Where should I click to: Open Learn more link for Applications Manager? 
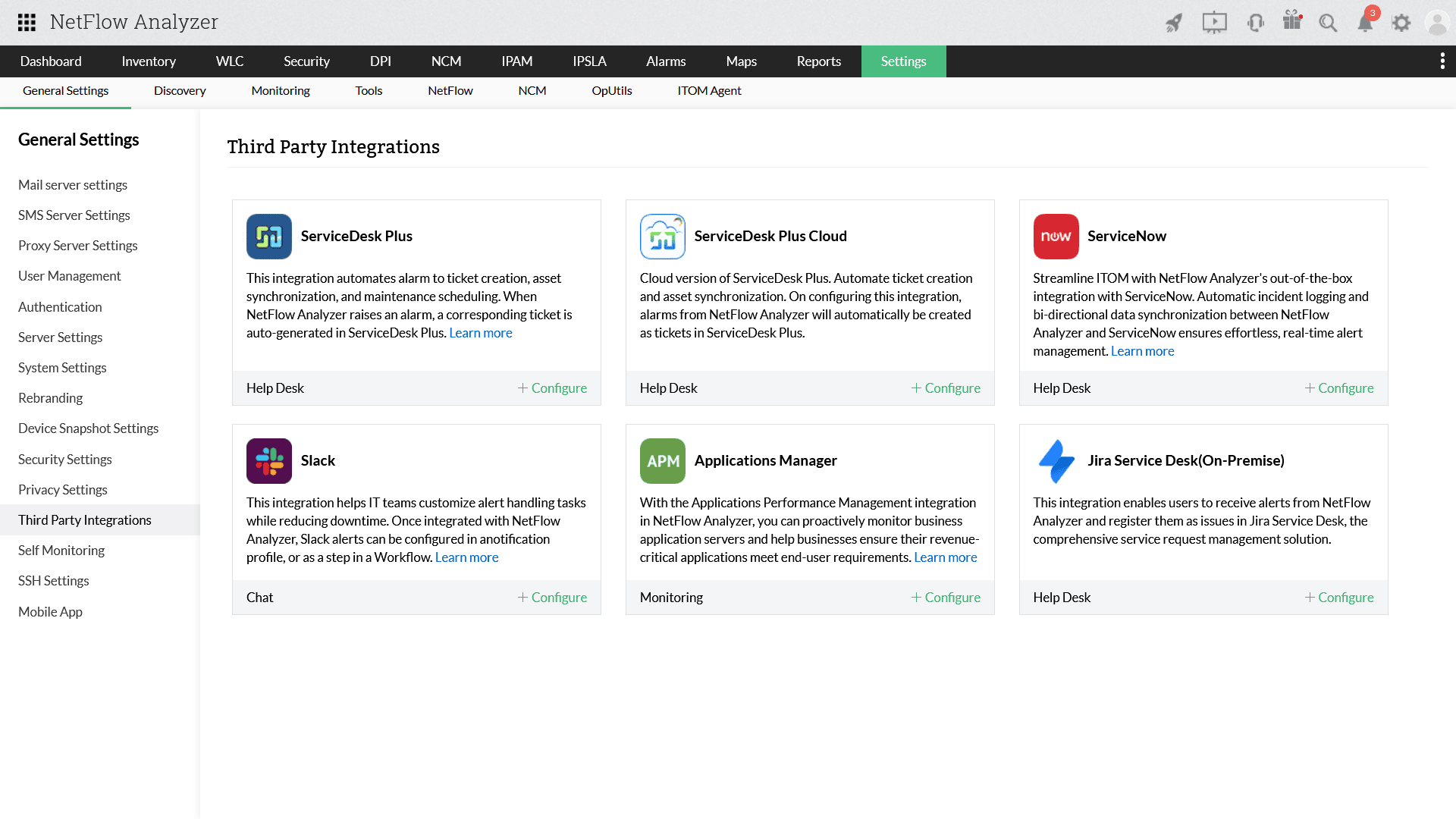[945, 557]
